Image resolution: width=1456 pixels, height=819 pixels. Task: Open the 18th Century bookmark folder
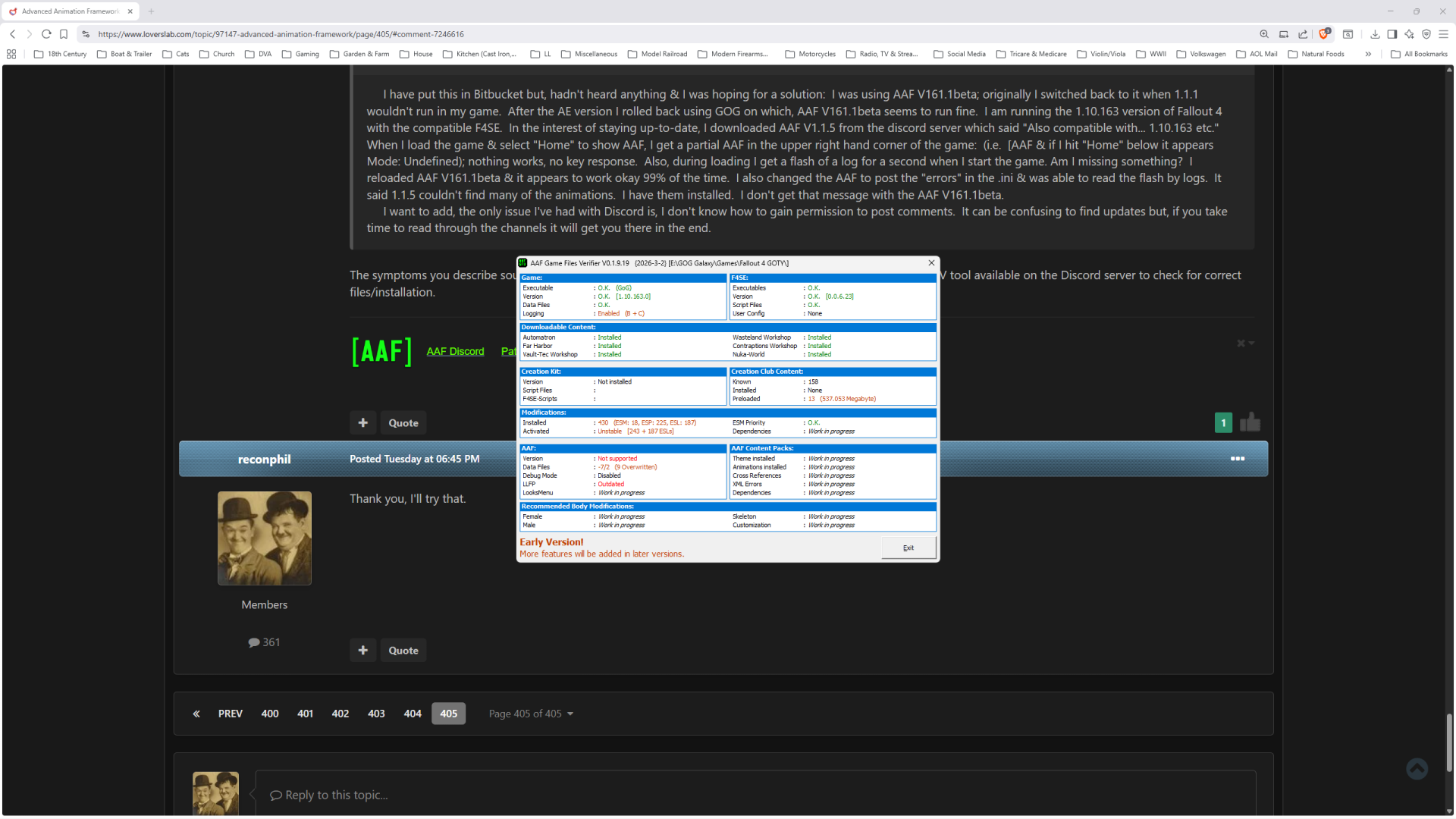(61, 54)
